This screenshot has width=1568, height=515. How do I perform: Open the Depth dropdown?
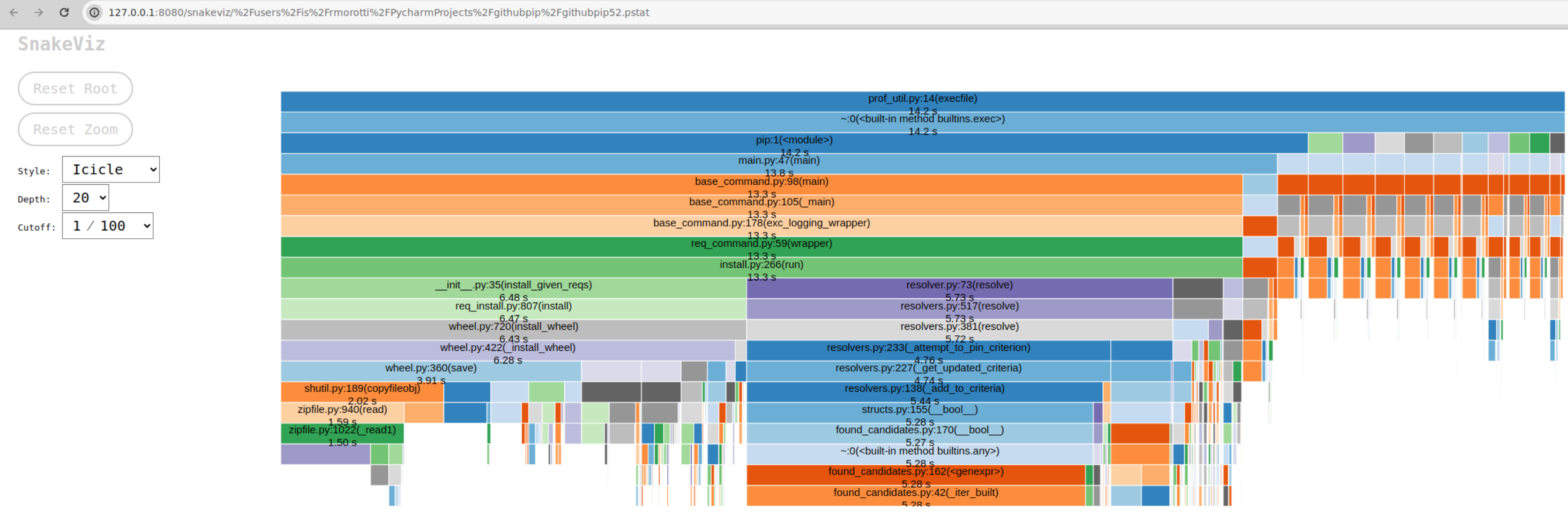pos(85,197)
